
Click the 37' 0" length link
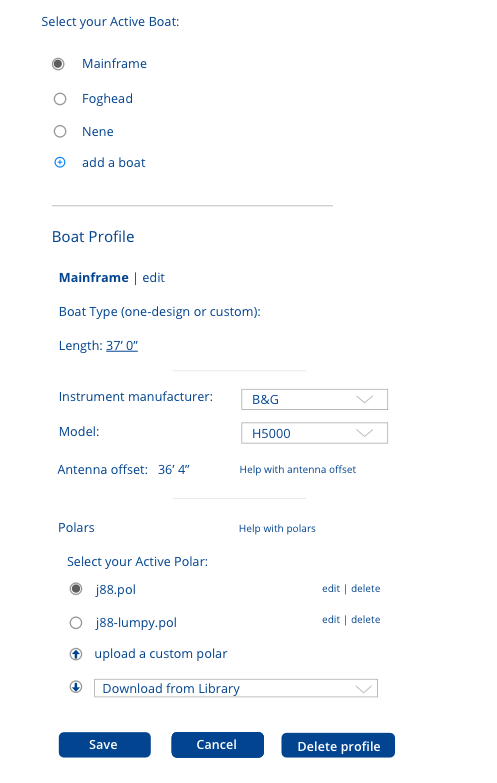click(122, 346)
